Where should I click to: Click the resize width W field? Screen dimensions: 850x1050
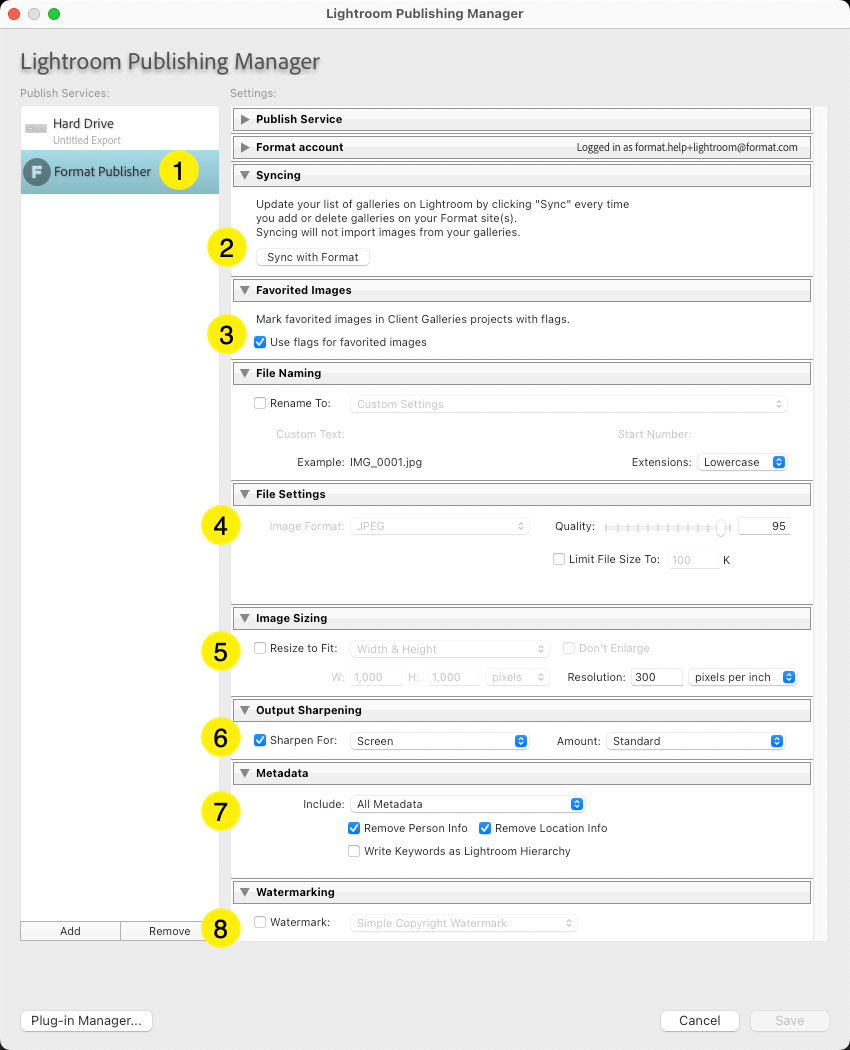375,677
